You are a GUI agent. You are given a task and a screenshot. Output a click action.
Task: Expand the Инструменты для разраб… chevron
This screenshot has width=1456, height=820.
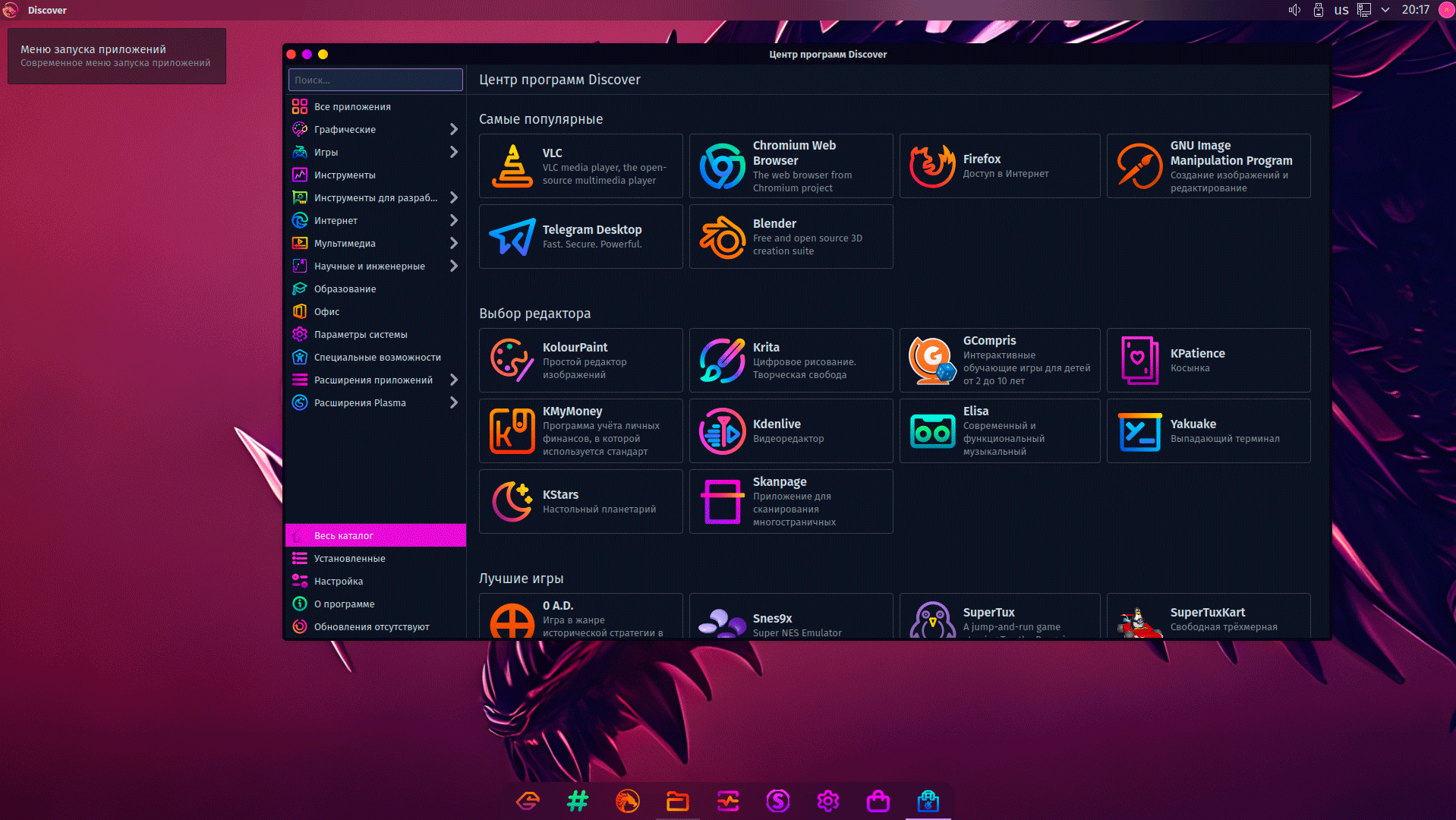pos(454,197)
